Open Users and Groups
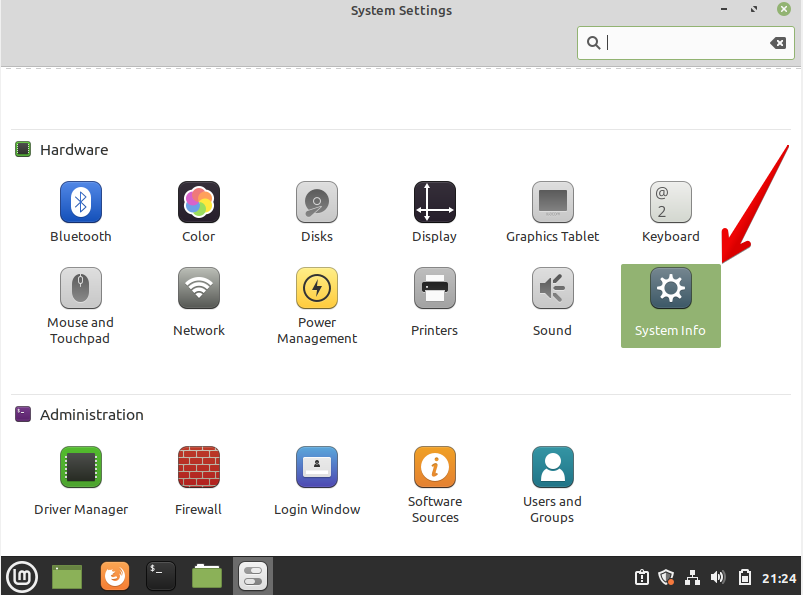The width and height of the screenshot is (803, 595). click(552, 485)
